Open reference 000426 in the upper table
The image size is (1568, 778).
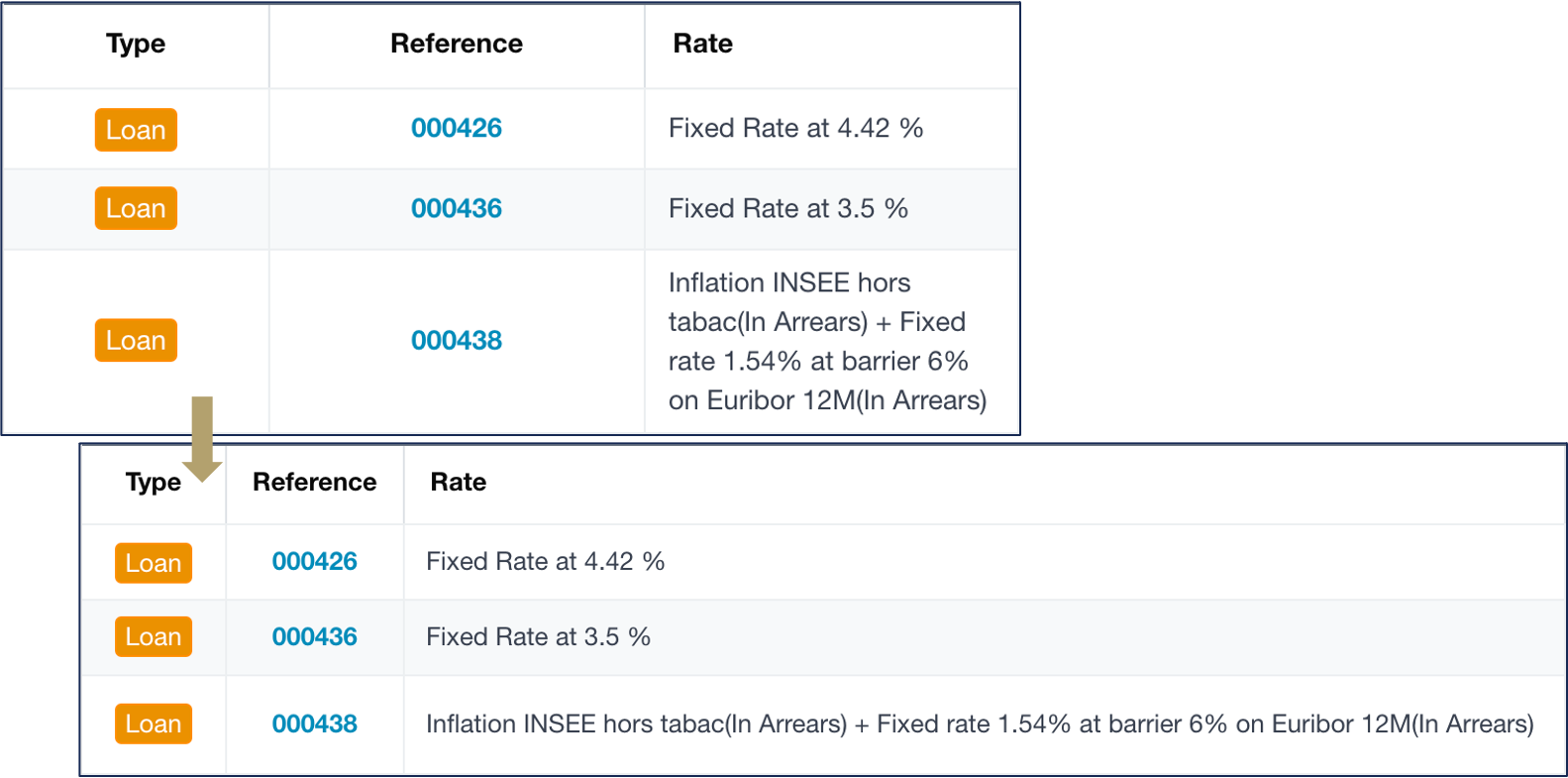click(x=457, y=128)
